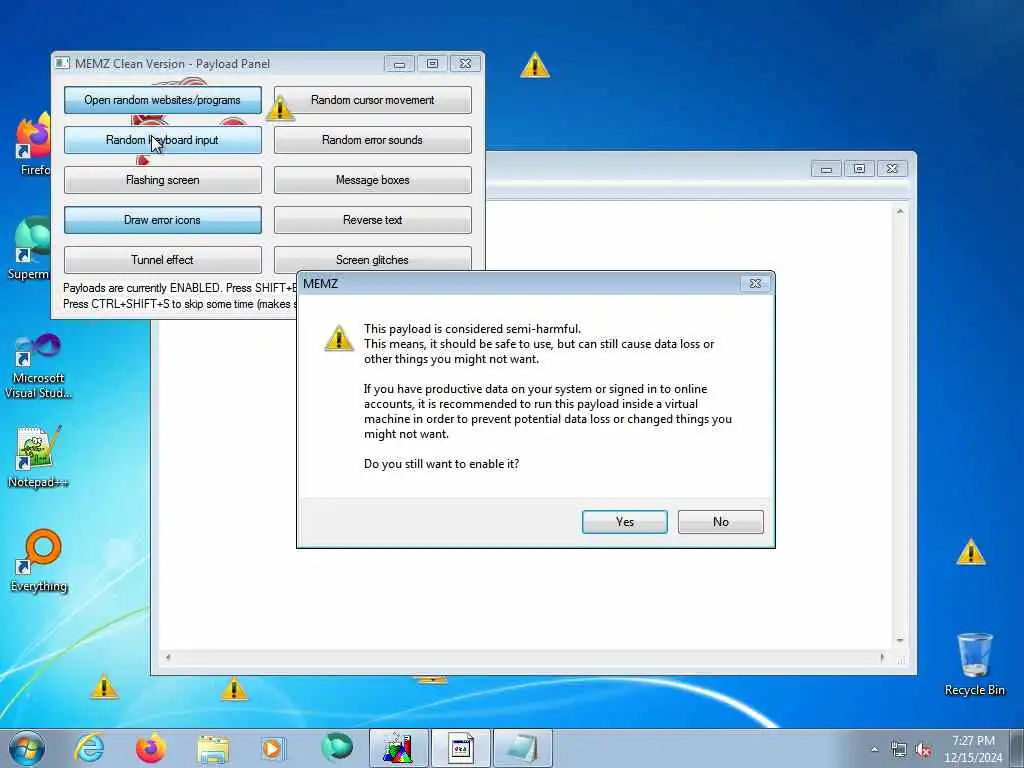Click the muted volume tray icon
Viewport: 1024px width, 768px height.
[x=923, y=750]
